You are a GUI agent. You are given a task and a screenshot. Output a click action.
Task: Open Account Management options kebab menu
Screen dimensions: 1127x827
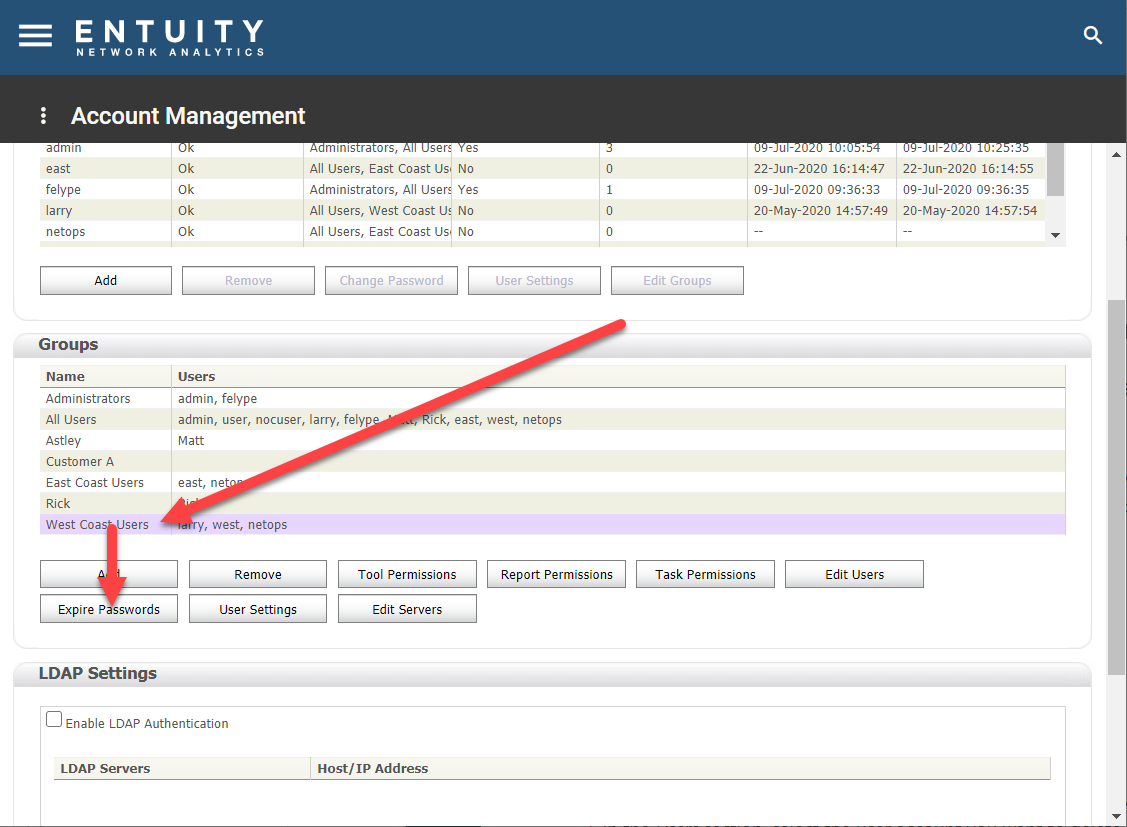(43, 116)
